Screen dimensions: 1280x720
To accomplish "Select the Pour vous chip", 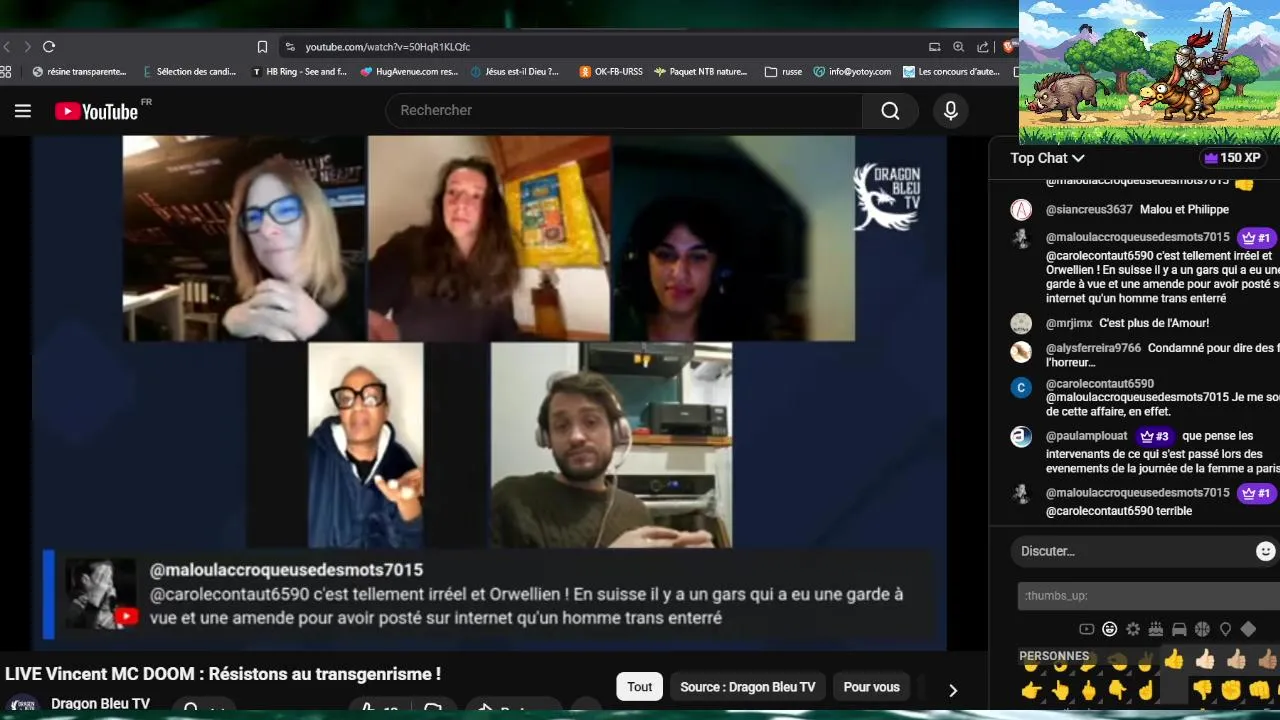I will pos(871,687).
